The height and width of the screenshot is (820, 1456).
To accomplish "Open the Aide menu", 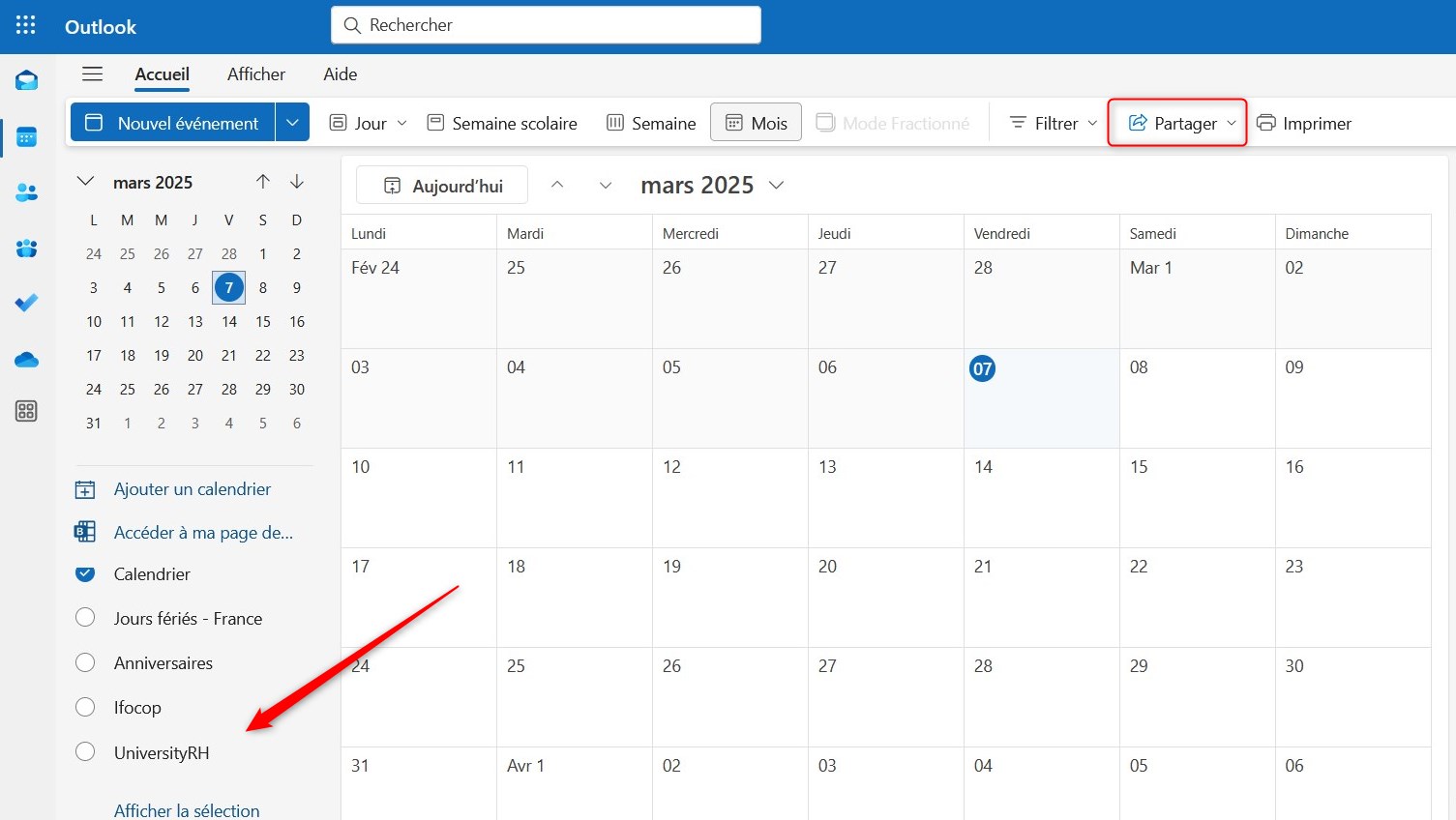I will (x=340, y=74).
